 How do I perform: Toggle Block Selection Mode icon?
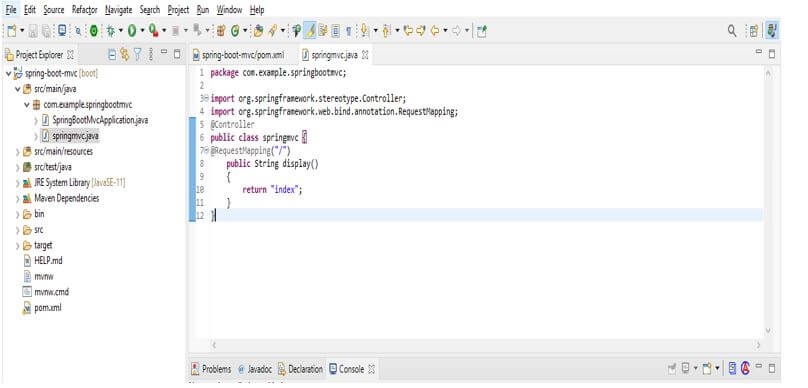(335, 31)
